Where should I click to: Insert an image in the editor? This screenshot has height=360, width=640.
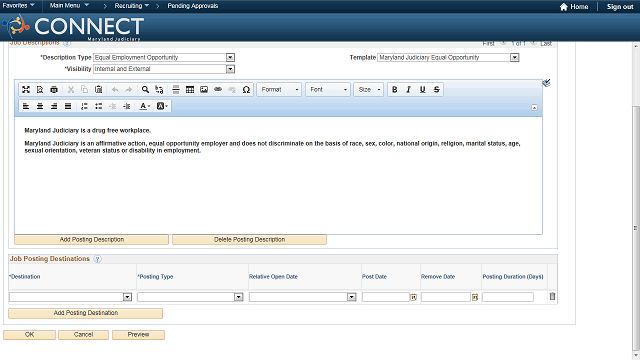coord(204,89)
